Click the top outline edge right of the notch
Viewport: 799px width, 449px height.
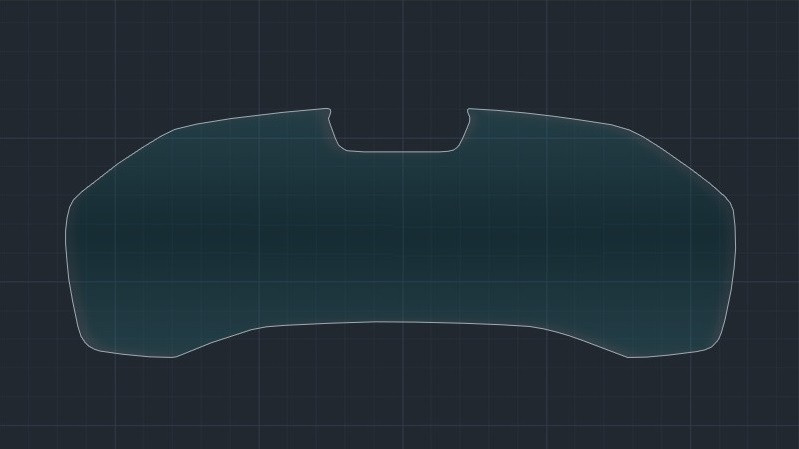[x=545, y=116]
